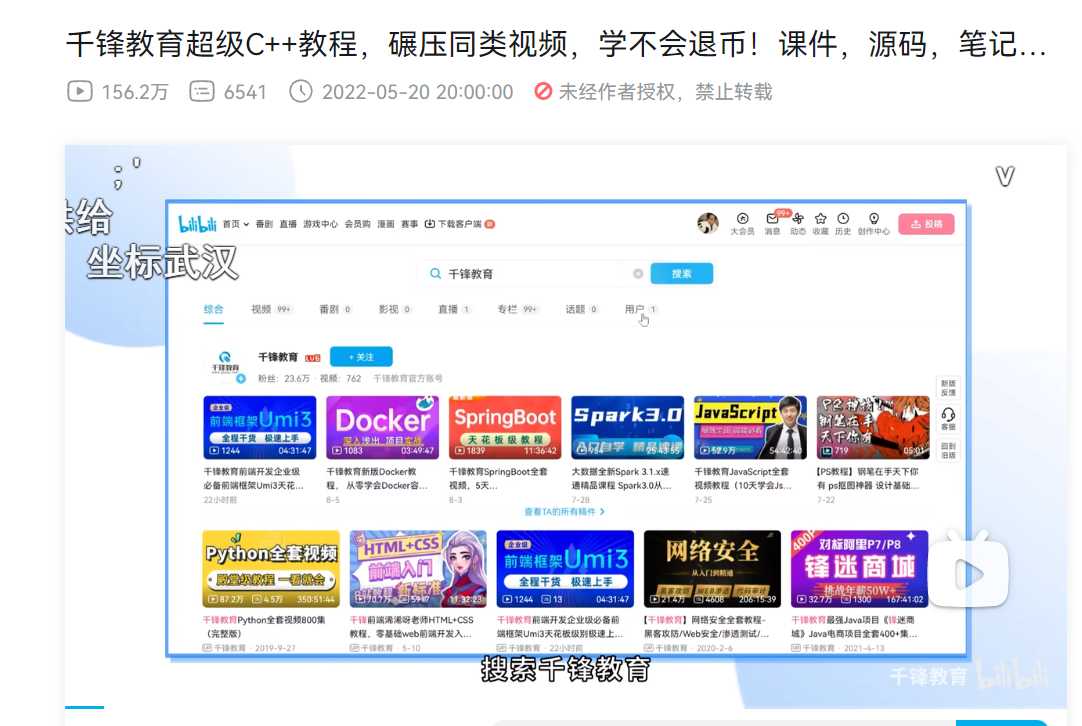The image size is (1082, 726).
Task: Click the blue 搜索 button
Action: [x=682, y=274]
